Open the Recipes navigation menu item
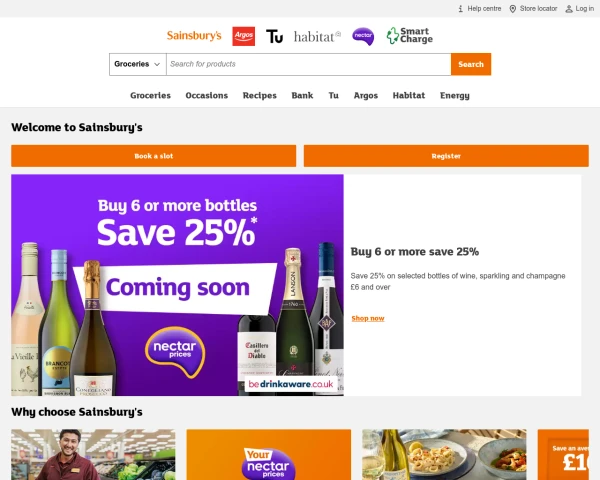The image size is (600, 480). [259, 95]
